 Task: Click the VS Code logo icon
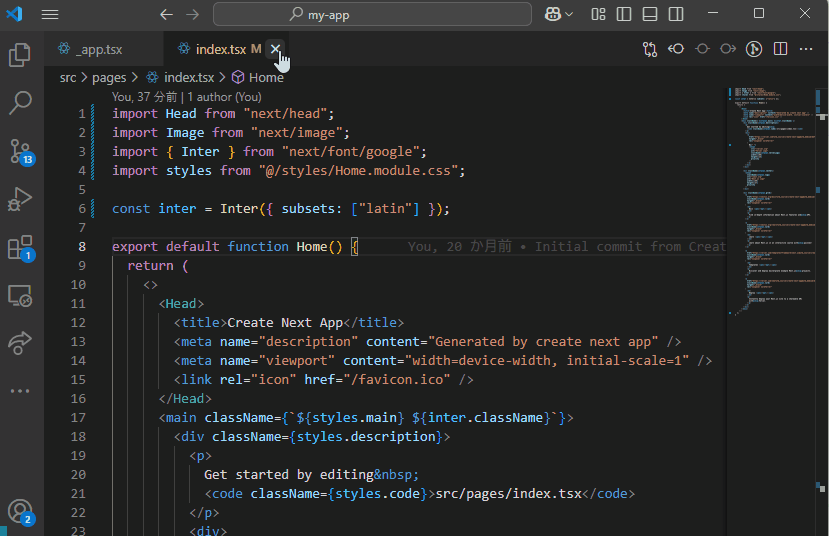pyautogui.click(x=14, y=14)
